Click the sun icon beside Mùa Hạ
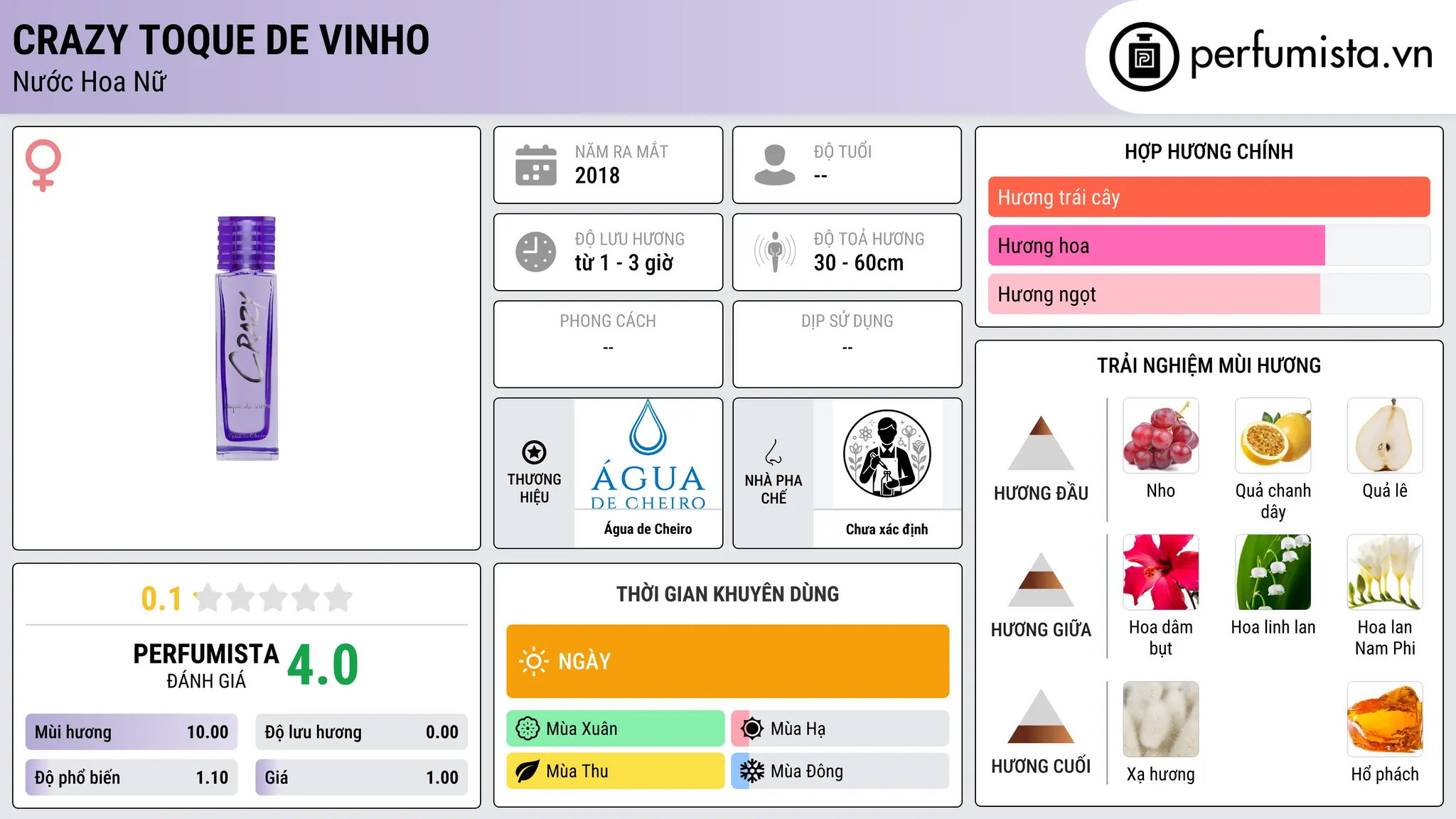Screen dimensions: 1456x819 point(751,729)
